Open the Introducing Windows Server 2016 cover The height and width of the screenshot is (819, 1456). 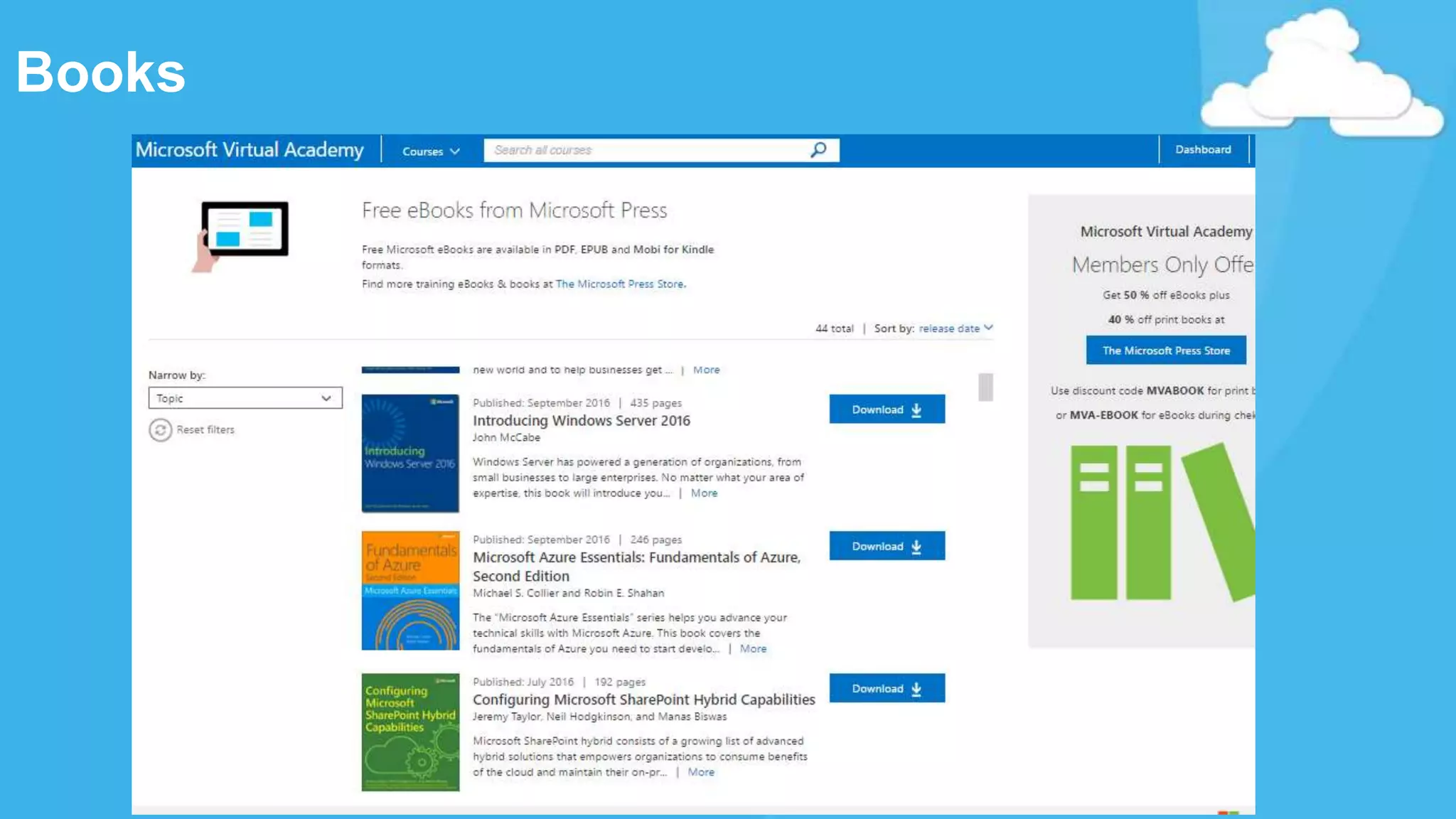(410, 453)
